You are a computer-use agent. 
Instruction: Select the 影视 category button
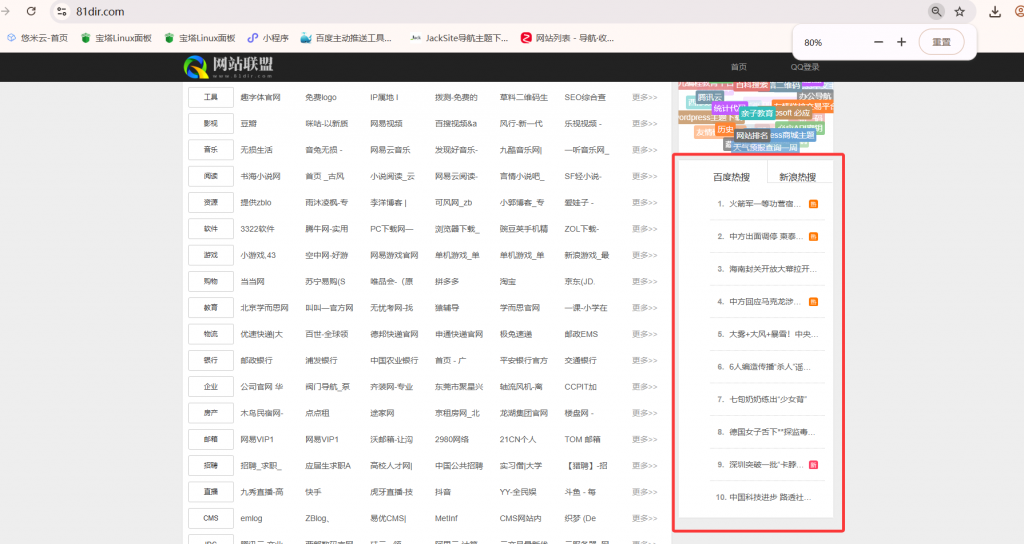tap(210, 123)
